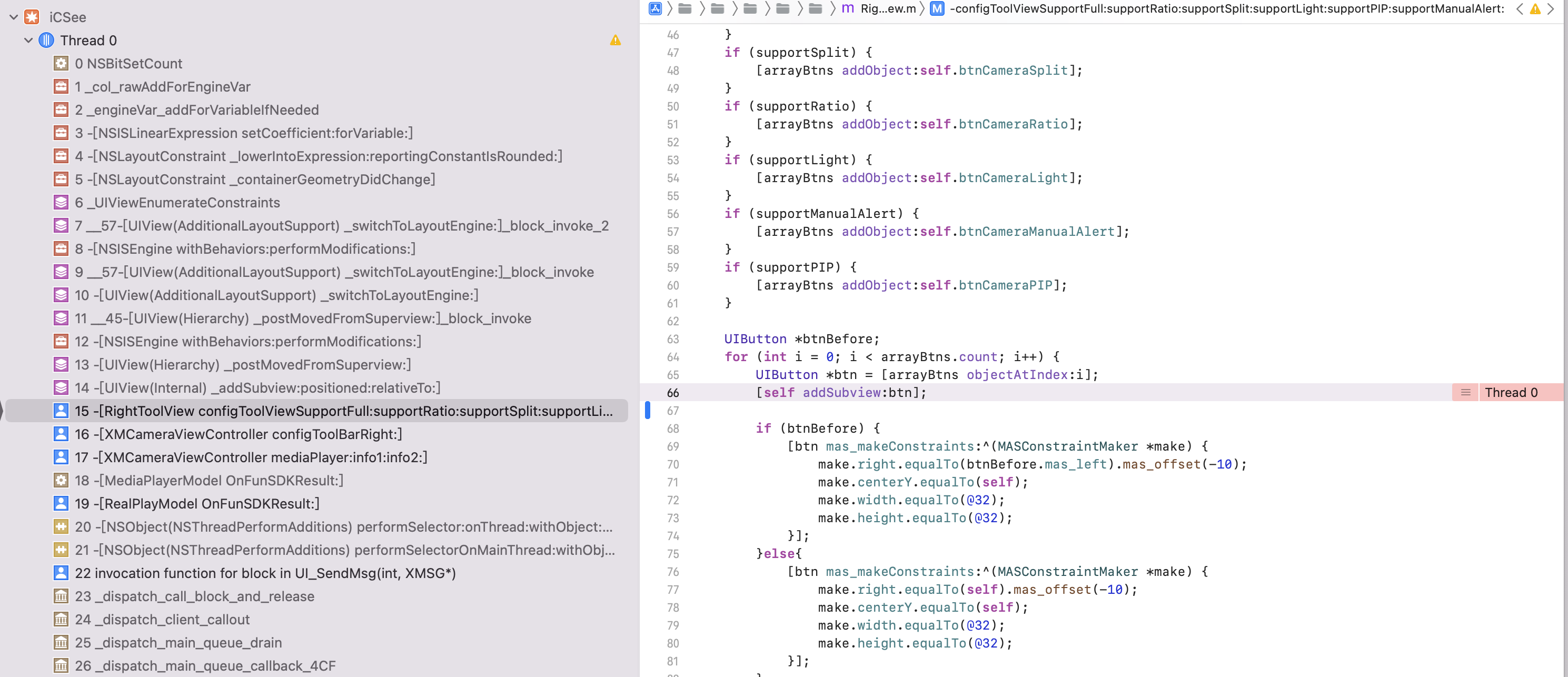
Task: Go to next issue with right chevron
Action: coord(1551,8)
